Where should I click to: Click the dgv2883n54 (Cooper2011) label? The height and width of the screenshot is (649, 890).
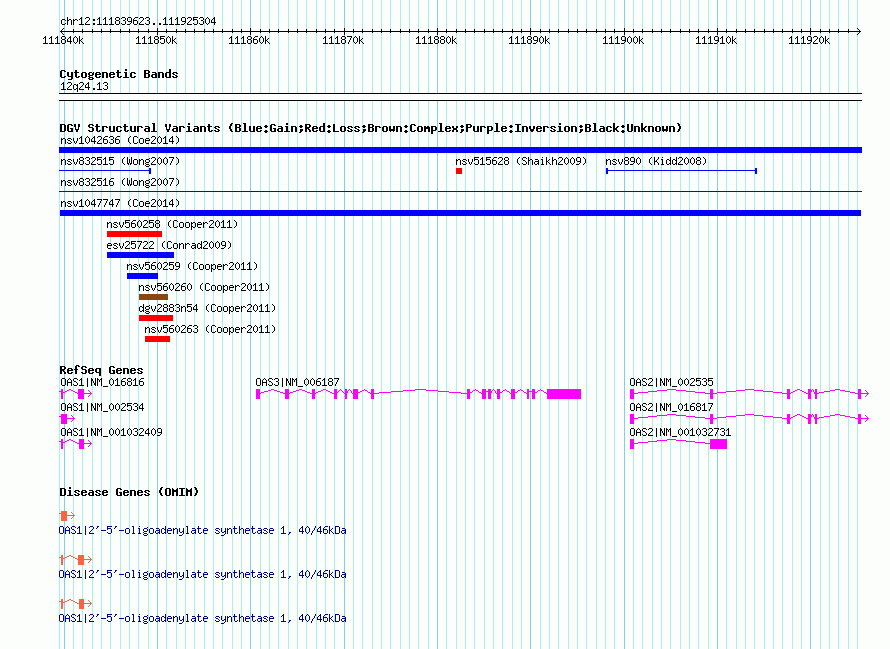[x=207, y=308]
